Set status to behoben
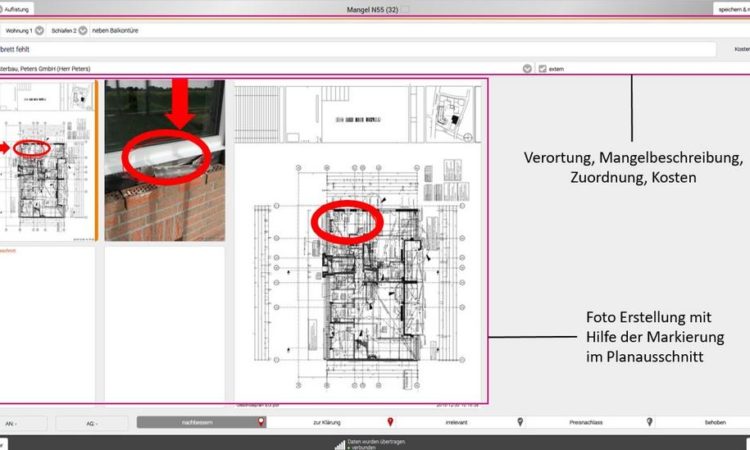The width and height of the screenshot is (750, 450). pos(715,422)
